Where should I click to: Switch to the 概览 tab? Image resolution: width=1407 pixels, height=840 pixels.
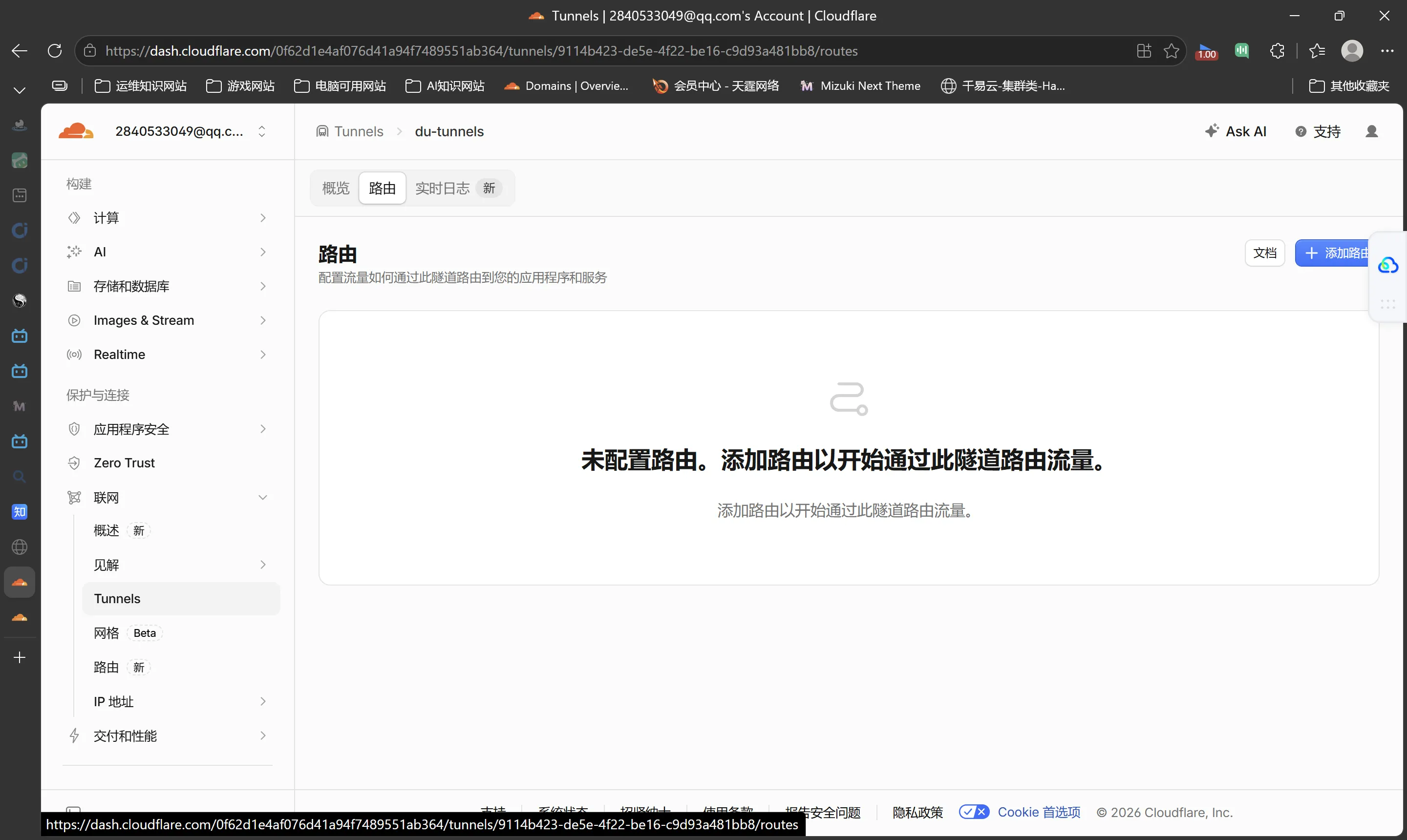pyautogui.click(x=336, y=188)
